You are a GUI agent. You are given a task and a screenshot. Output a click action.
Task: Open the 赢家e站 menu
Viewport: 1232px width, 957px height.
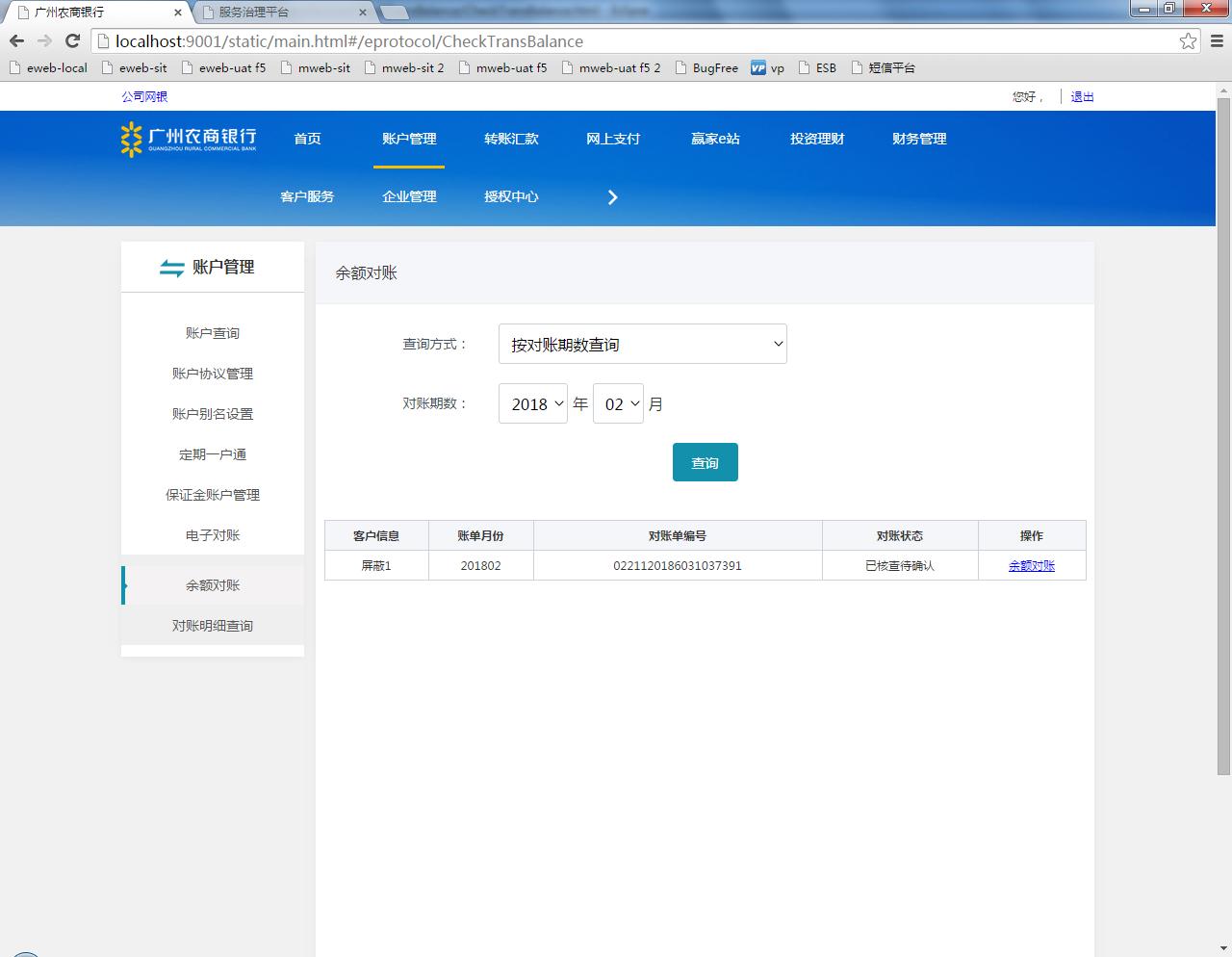[715, 139]
